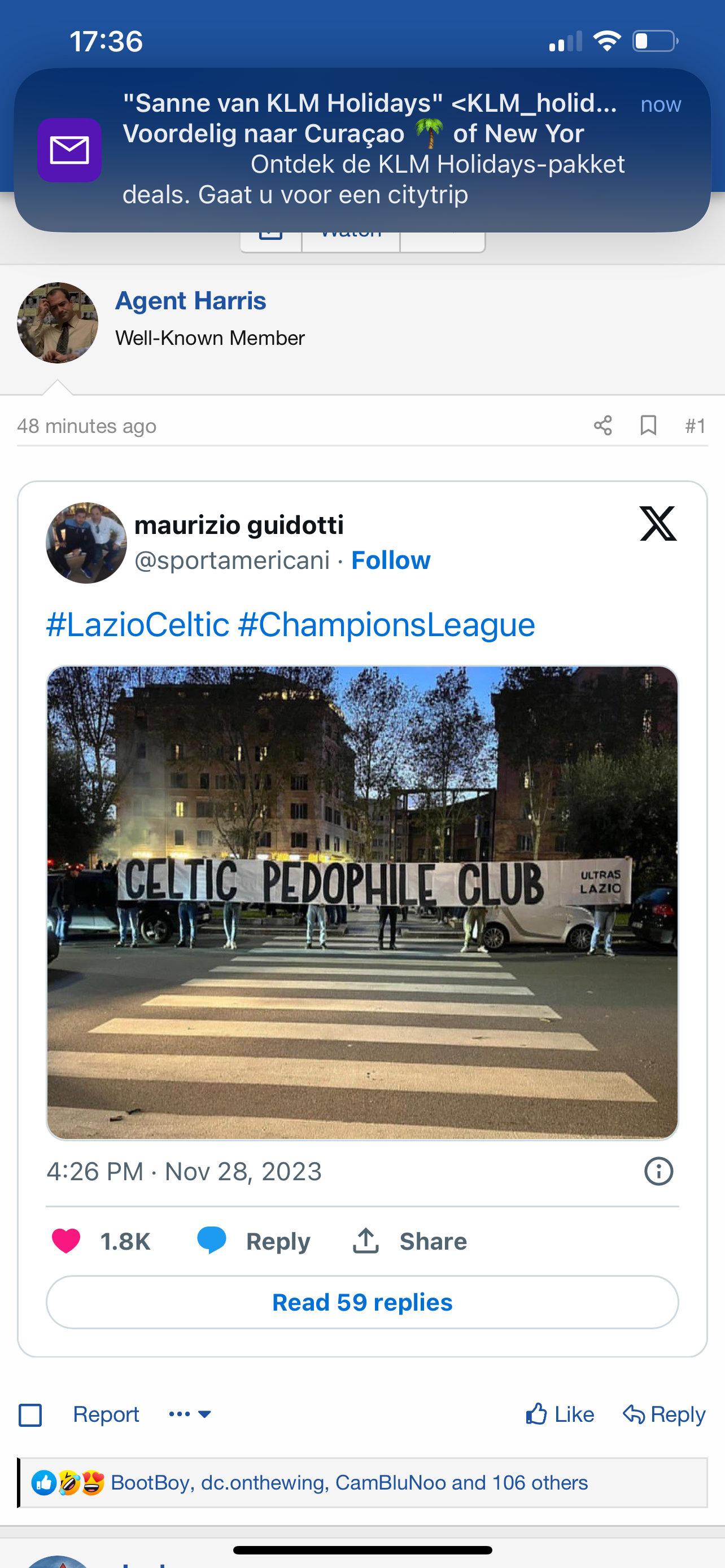Tap the mail app notification icon
The image size is (725, 1568).
coord(69,150)
